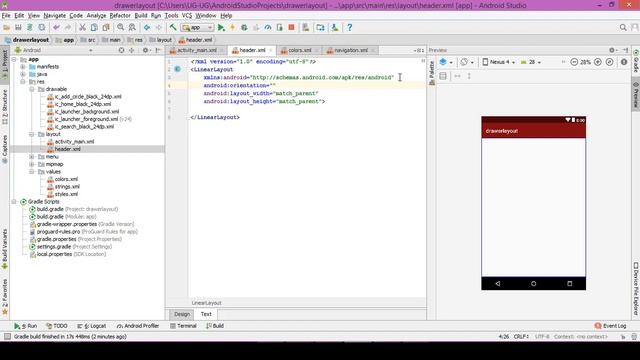Collapse the Gradle Scripts node
This screenshot has height=360, width=640.
[x=14, y=202]
